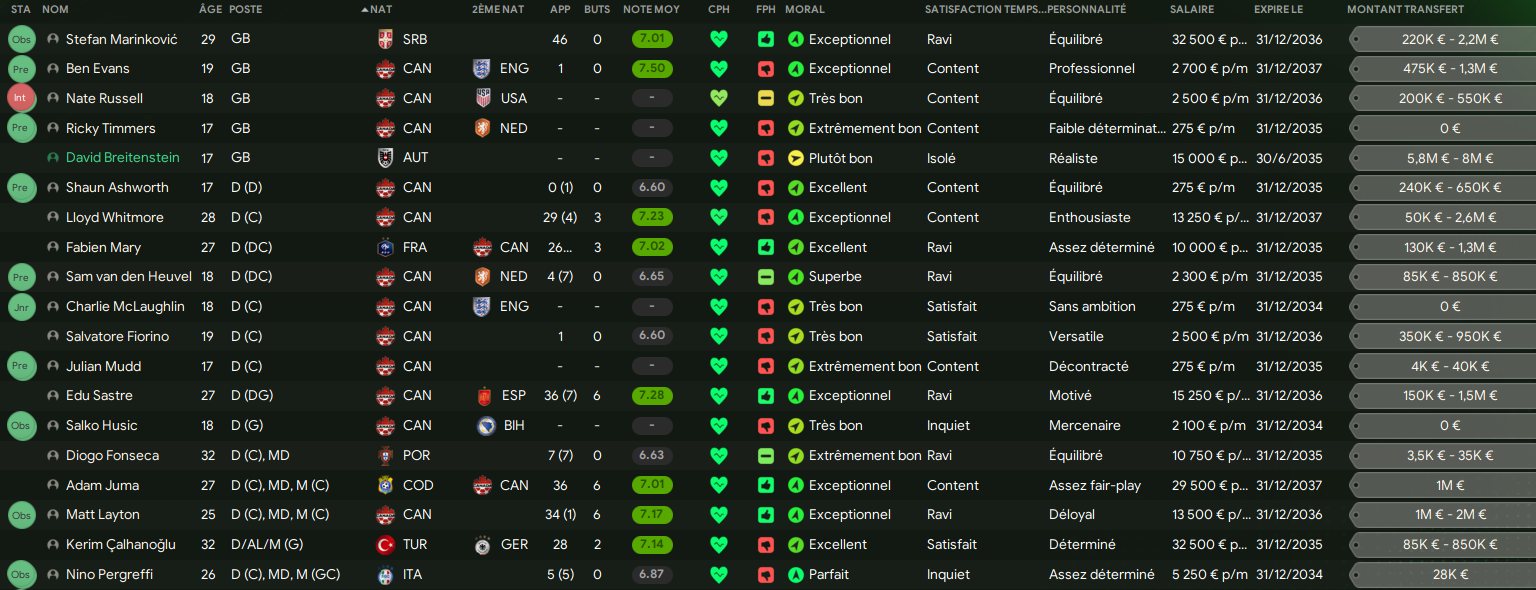The image size is (1536, 590).
Task: Click Adam Juma's 1M € transfer value tag
Action: pos(1450,486)
